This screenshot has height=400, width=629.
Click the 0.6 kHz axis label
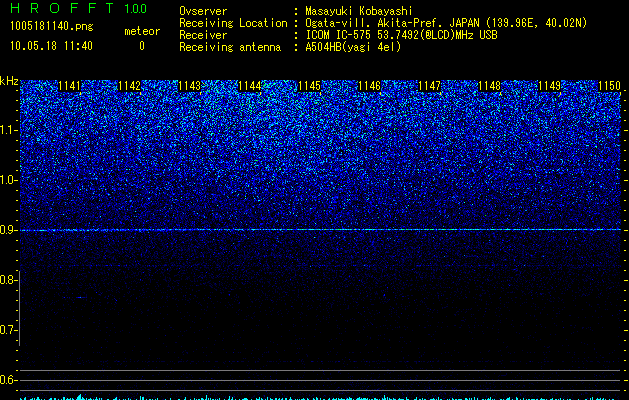pyautogui.click(x=8, y=380)
